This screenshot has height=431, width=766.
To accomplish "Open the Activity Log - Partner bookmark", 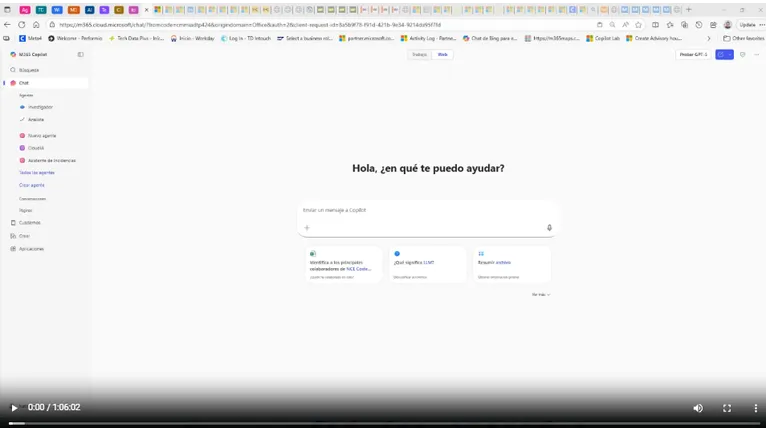I will tap(428, 38).
